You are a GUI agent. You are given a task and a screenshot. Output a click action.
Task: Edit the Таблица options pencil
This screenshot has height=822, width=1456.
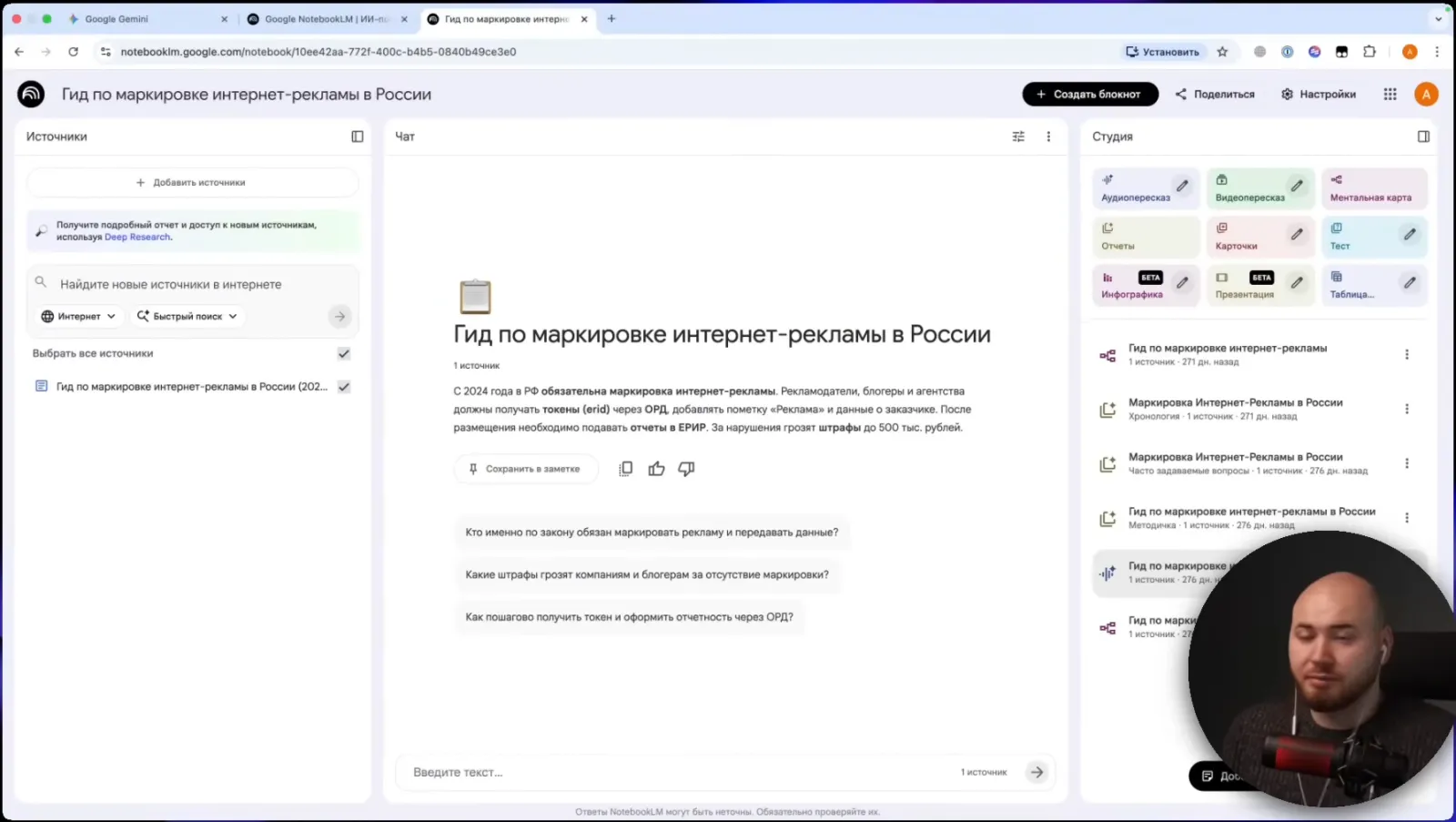(1410, 283)
